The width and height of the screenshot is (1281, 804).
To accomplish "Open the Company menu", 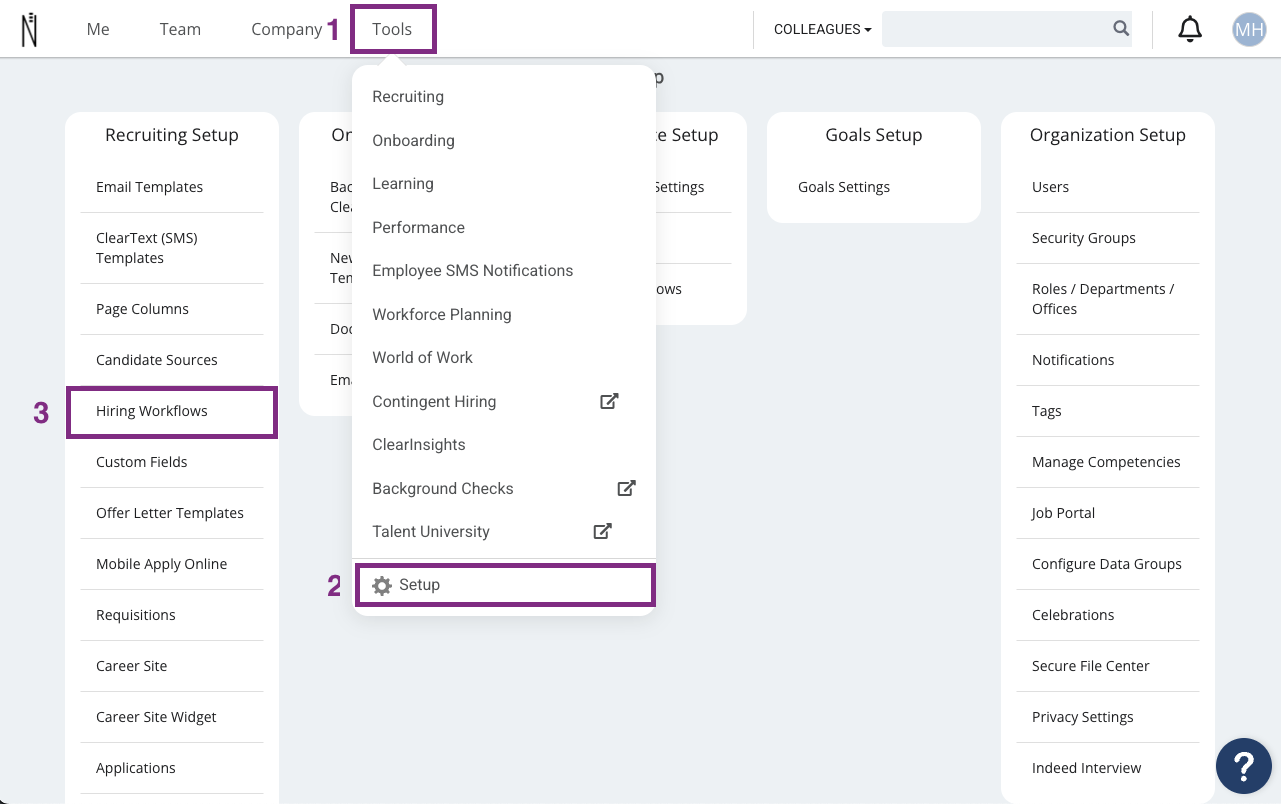I will coord(286,29).
